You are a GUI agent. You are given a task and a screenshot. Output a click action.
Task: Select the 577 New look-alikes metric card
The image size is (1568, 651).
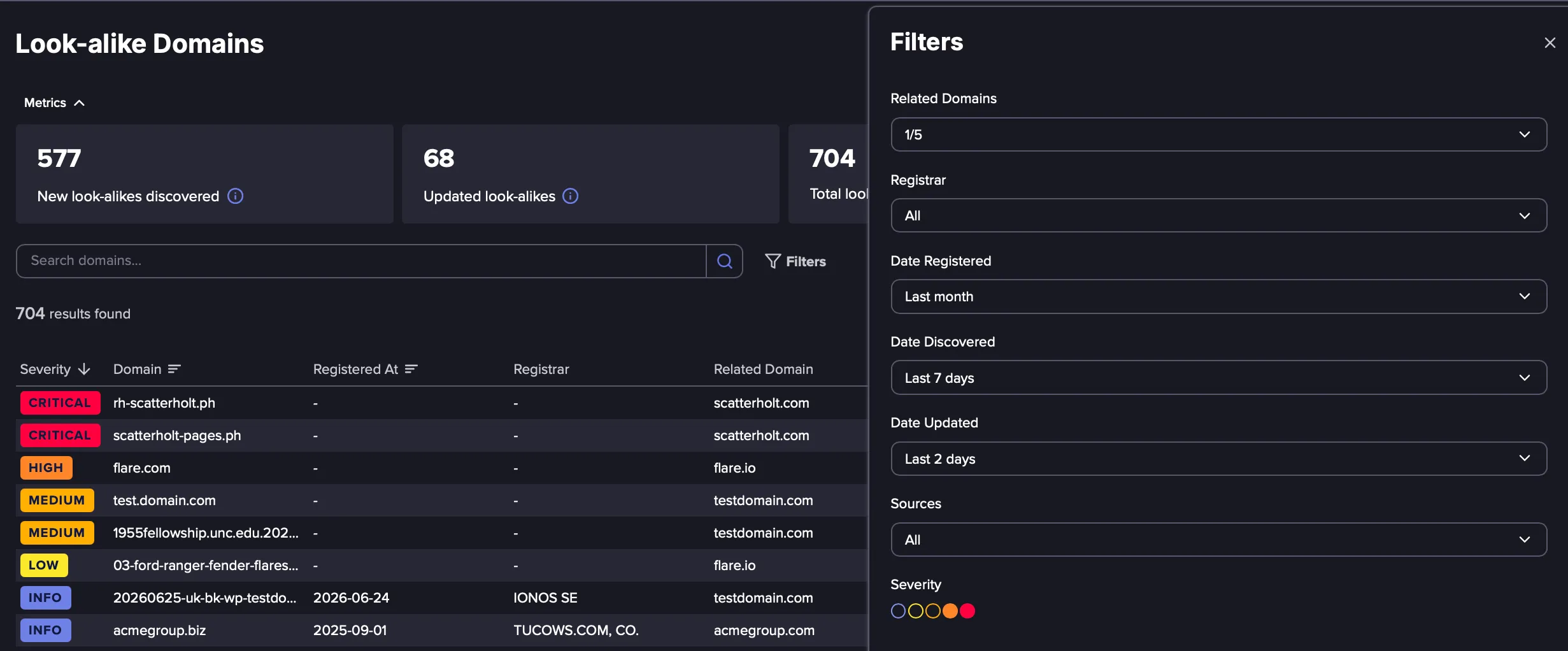204,174
